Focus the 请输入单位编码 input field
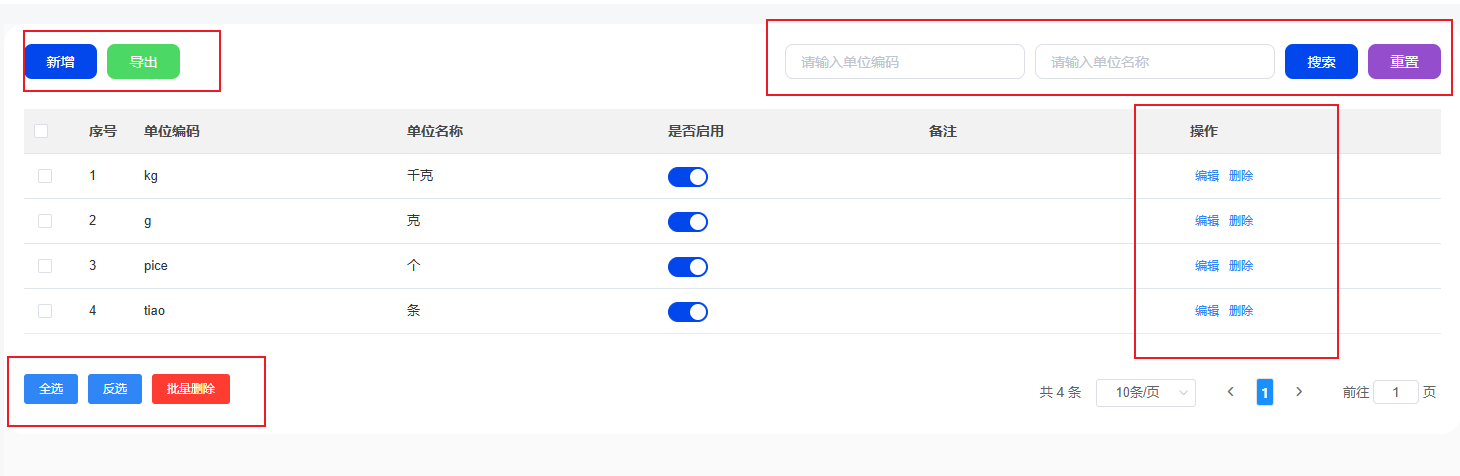This screenshot has height=476, width=1460. (905, 62)
